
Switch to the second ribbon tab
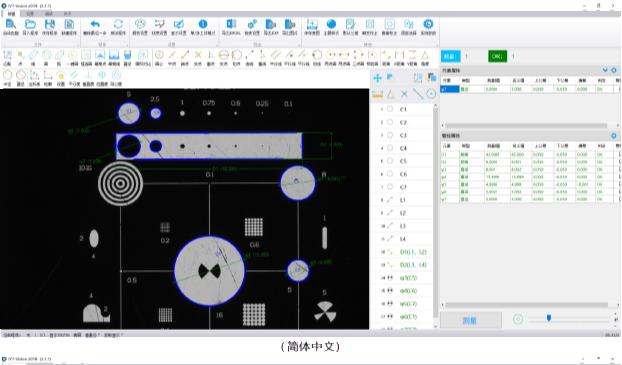click(30, 14)
